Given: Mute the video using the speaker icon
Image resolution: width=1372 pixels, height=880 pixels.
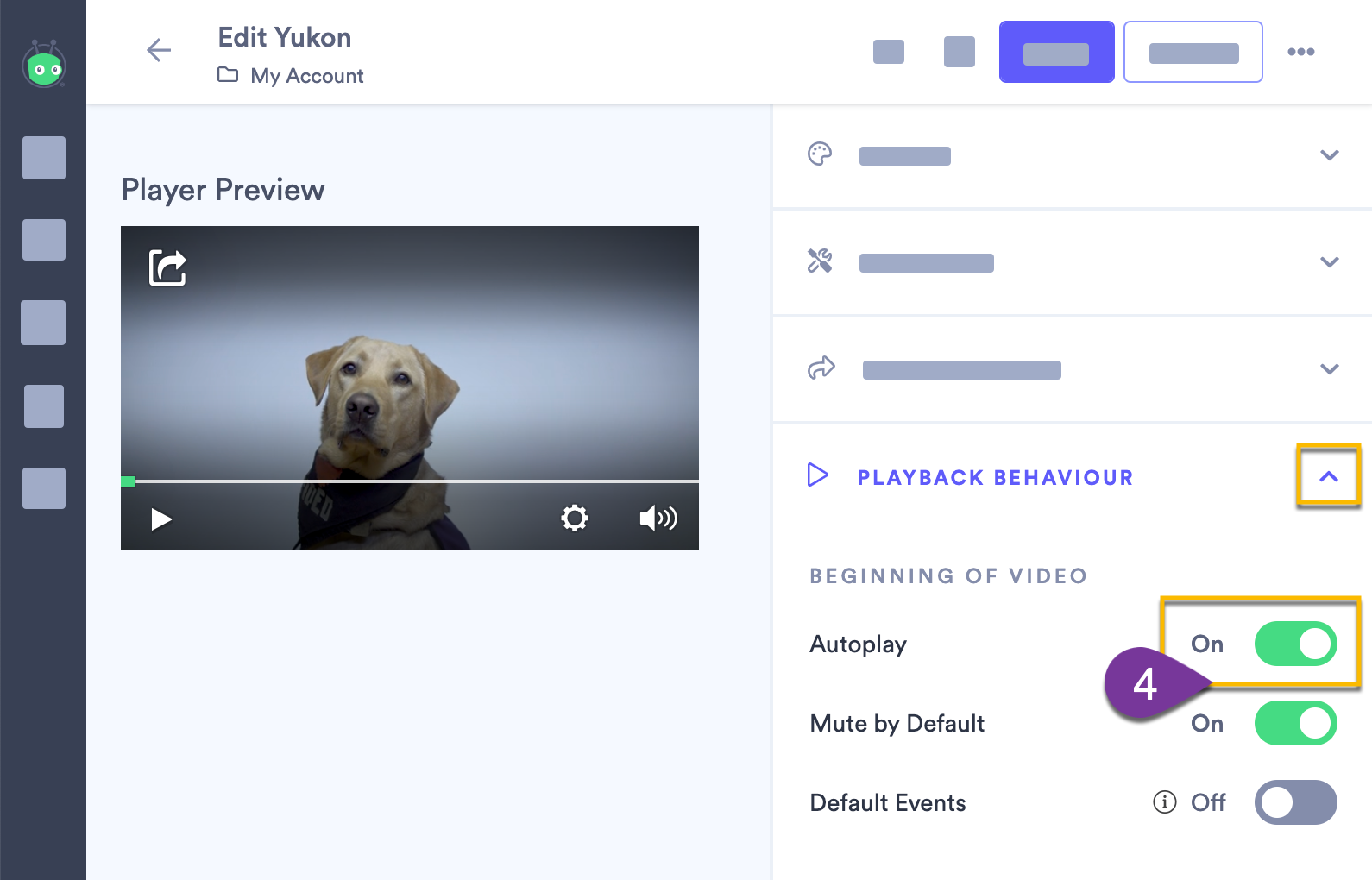Looking at the screenshot, I should click(658, 518).
